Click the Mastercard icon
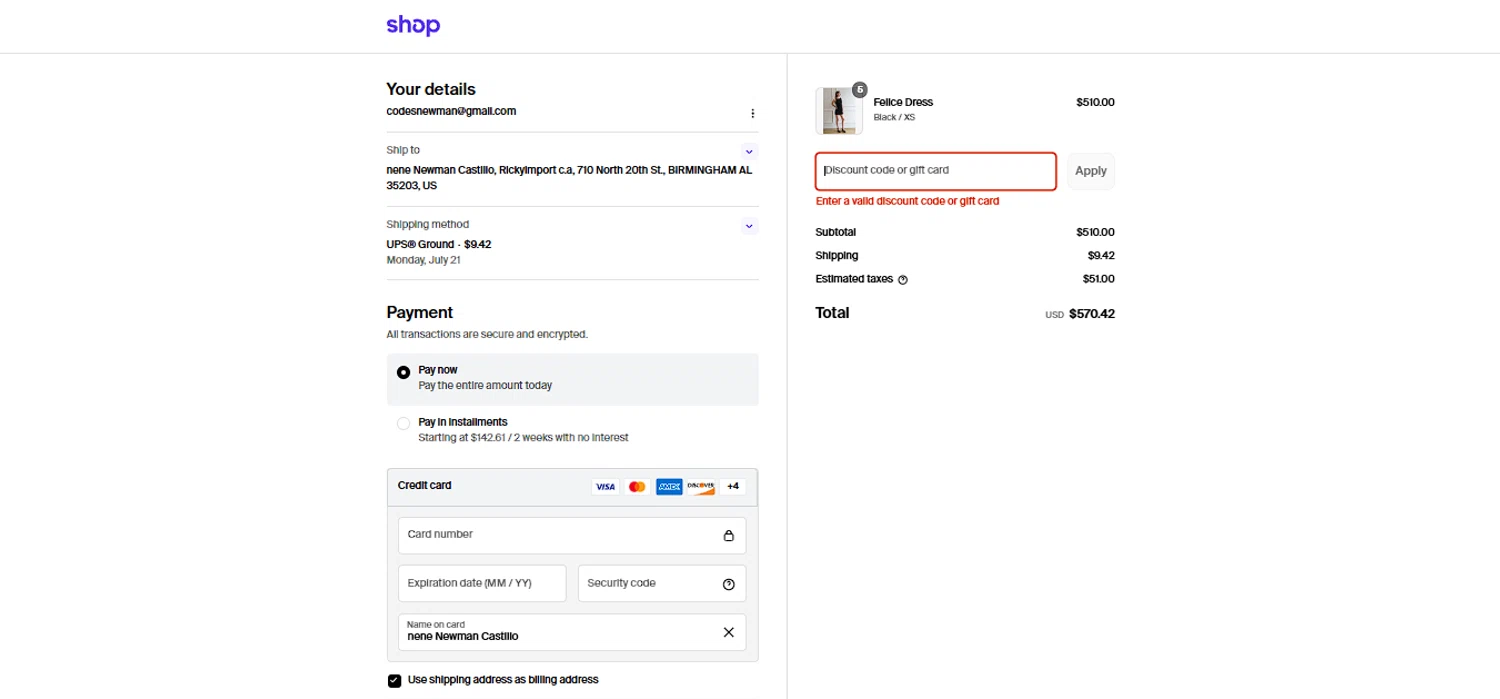This screenshot has height=699, width=1500. pos(637,487)
